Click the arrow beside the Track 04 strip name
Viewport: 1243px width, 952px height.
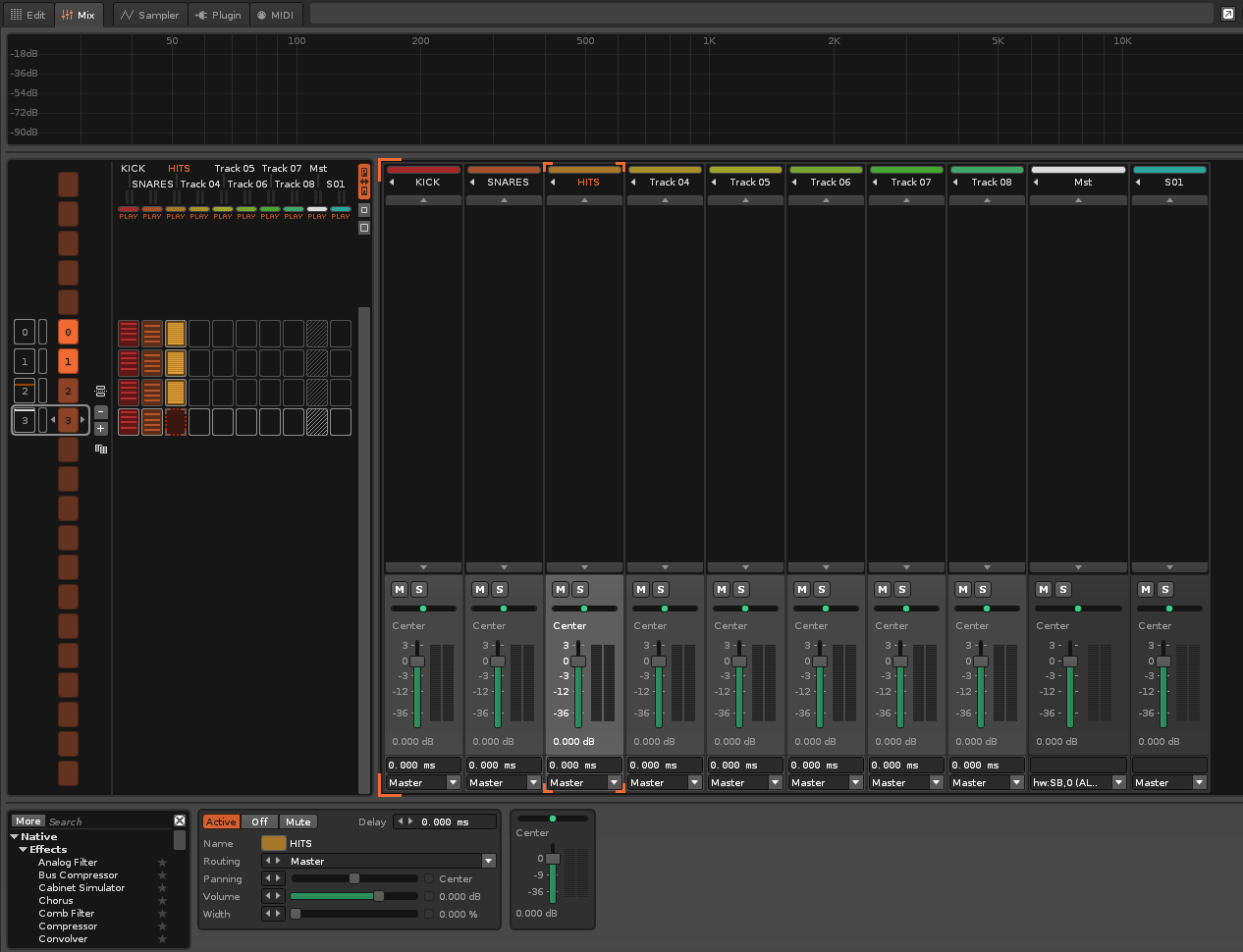coord(633,183)
